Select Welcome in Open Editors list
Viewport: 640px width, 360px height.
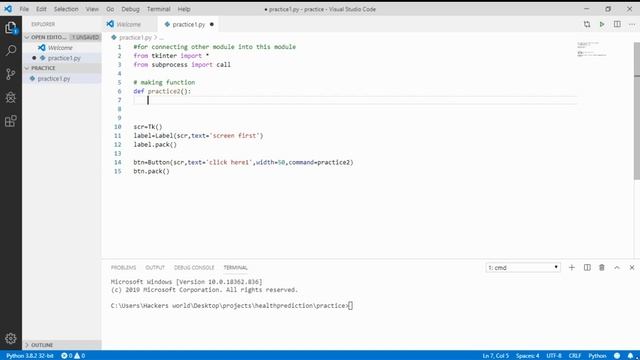pos(60,48)
